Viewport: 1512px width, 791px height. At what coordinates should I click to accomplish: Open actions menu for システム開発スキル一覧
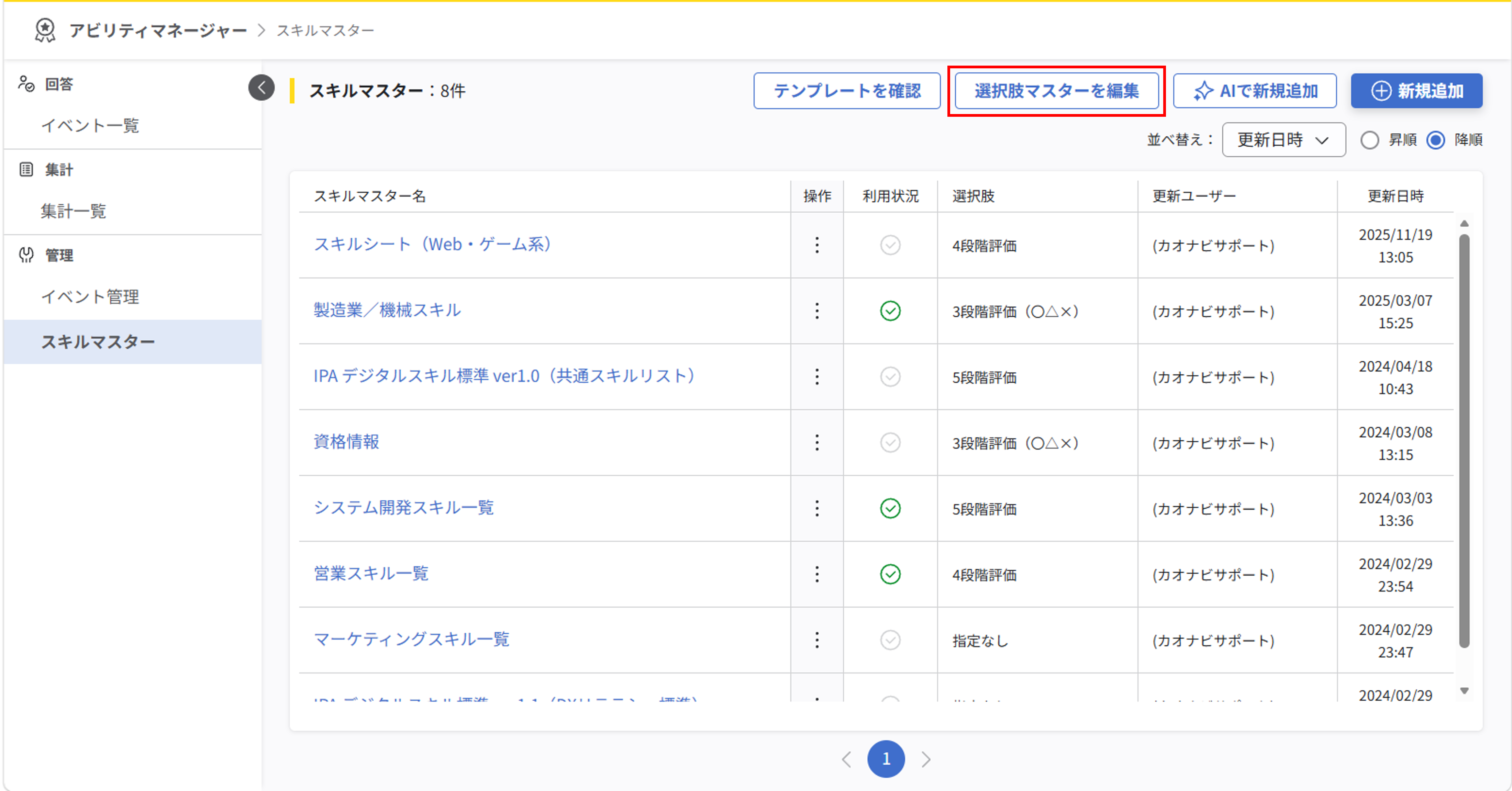tap(817, 508)
